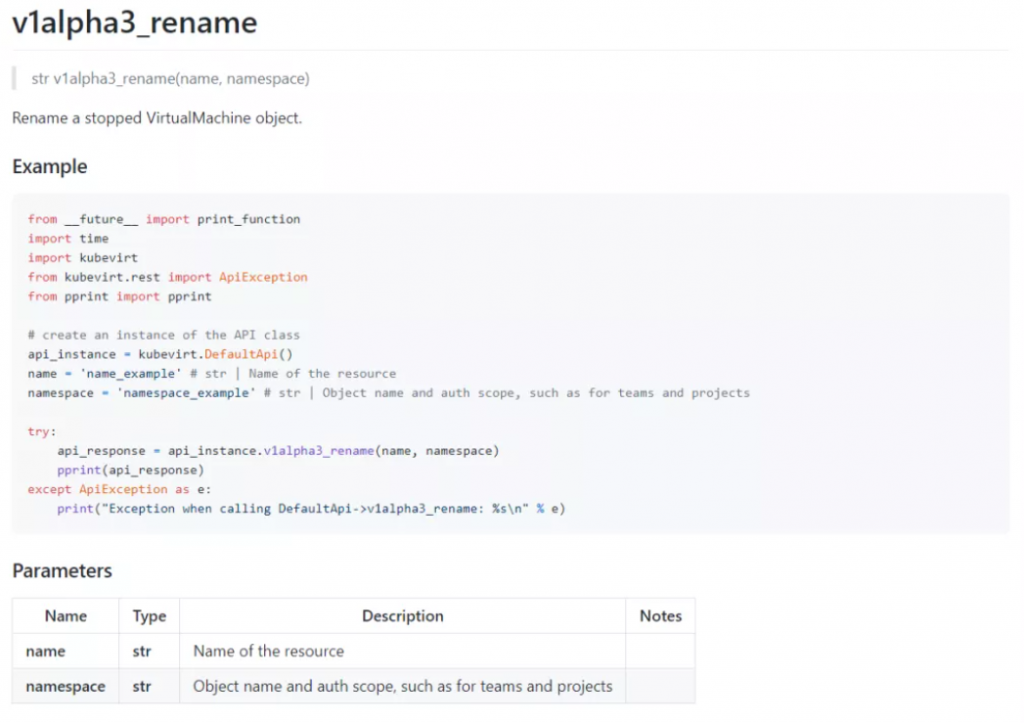Click ApiException in the import line
This screenshot has height=723, width=1024.
point(263,277)
